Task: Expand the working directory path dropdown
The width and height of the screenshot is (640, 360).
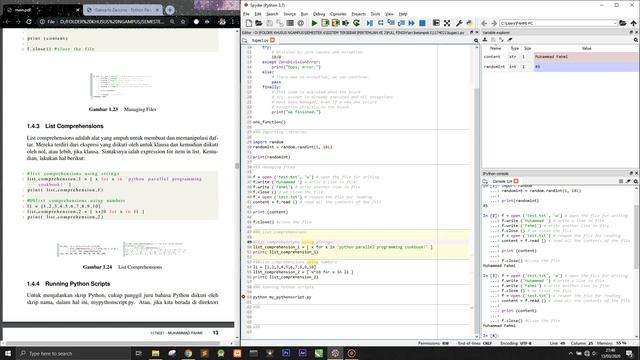Action: pos(615,23)
